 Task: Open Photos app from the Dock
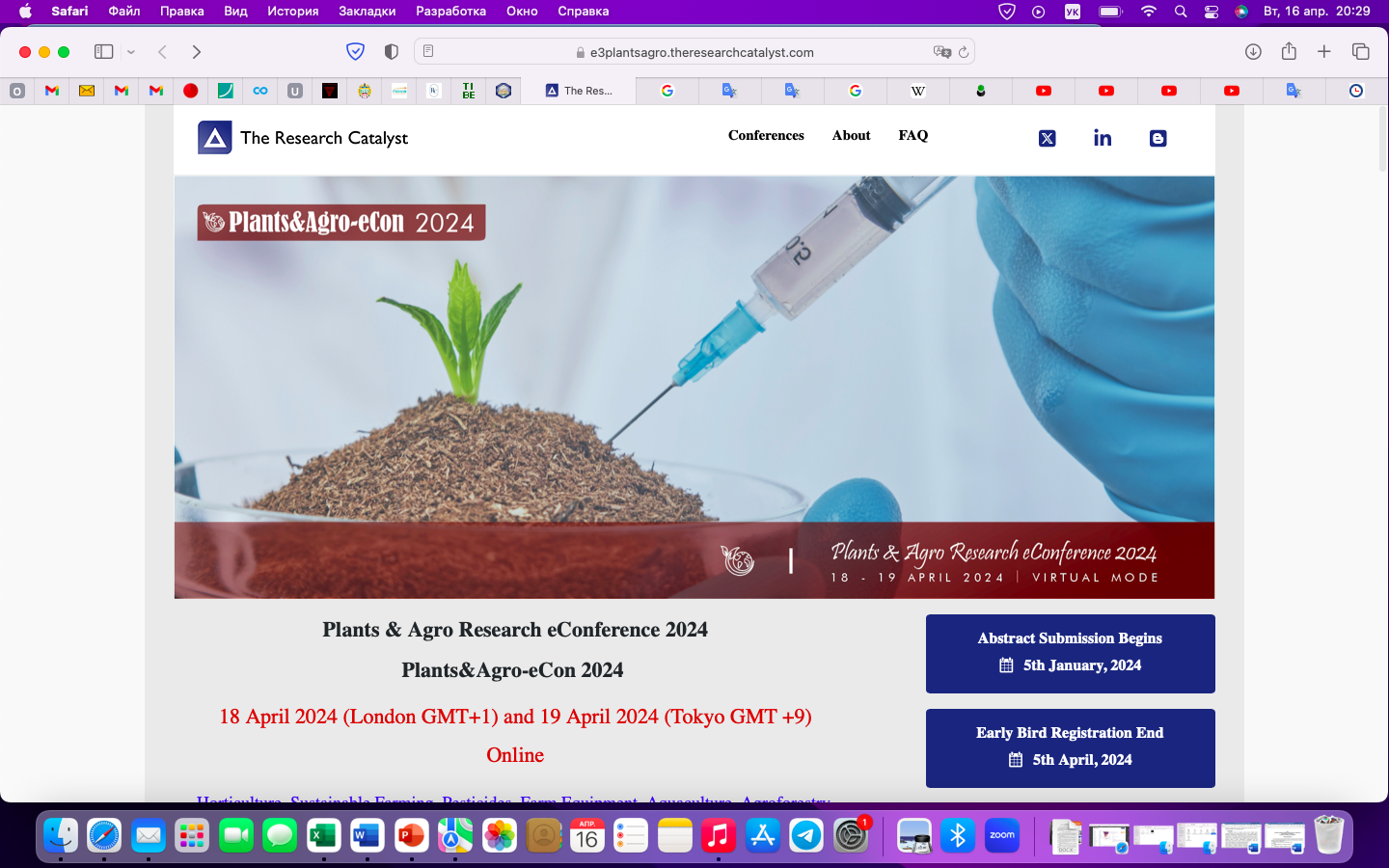point(500,835)
